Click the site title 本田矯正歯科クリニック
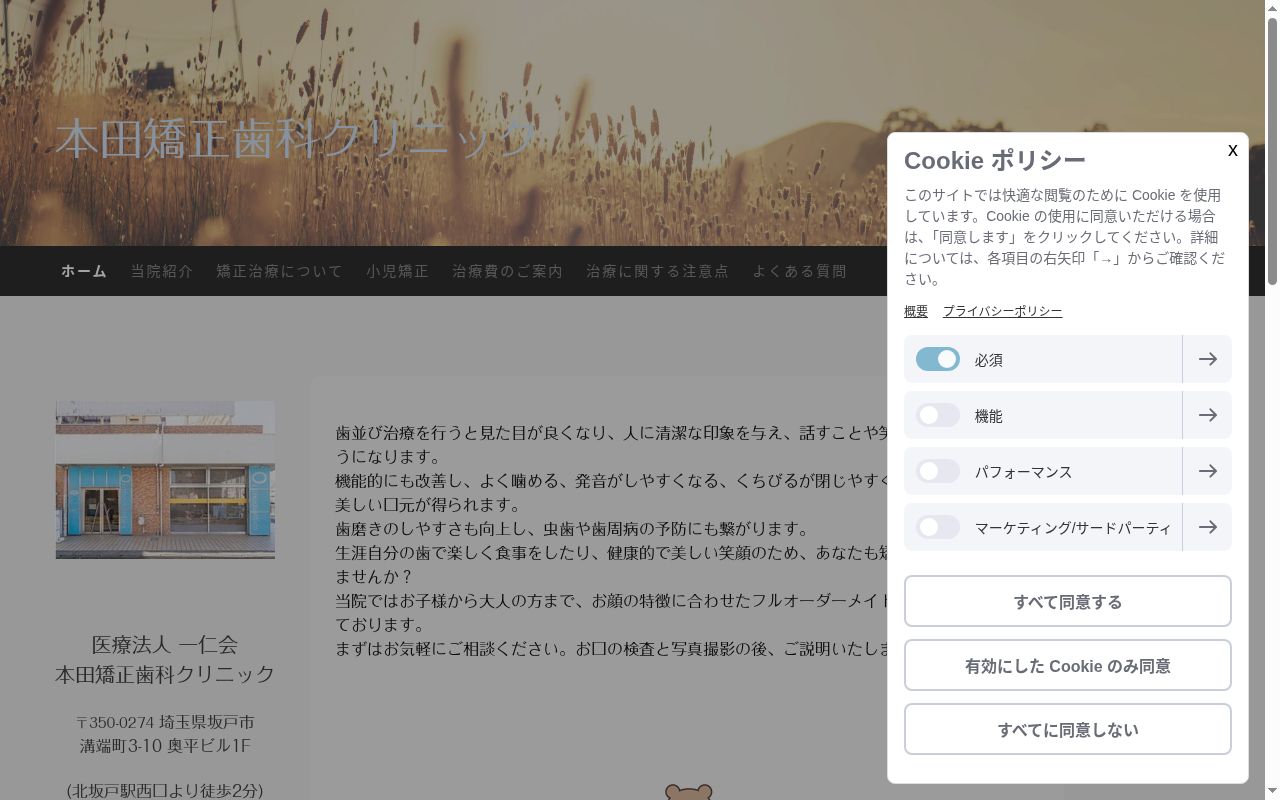Viewport: 1280px width, 800px height. pos(296,138)
